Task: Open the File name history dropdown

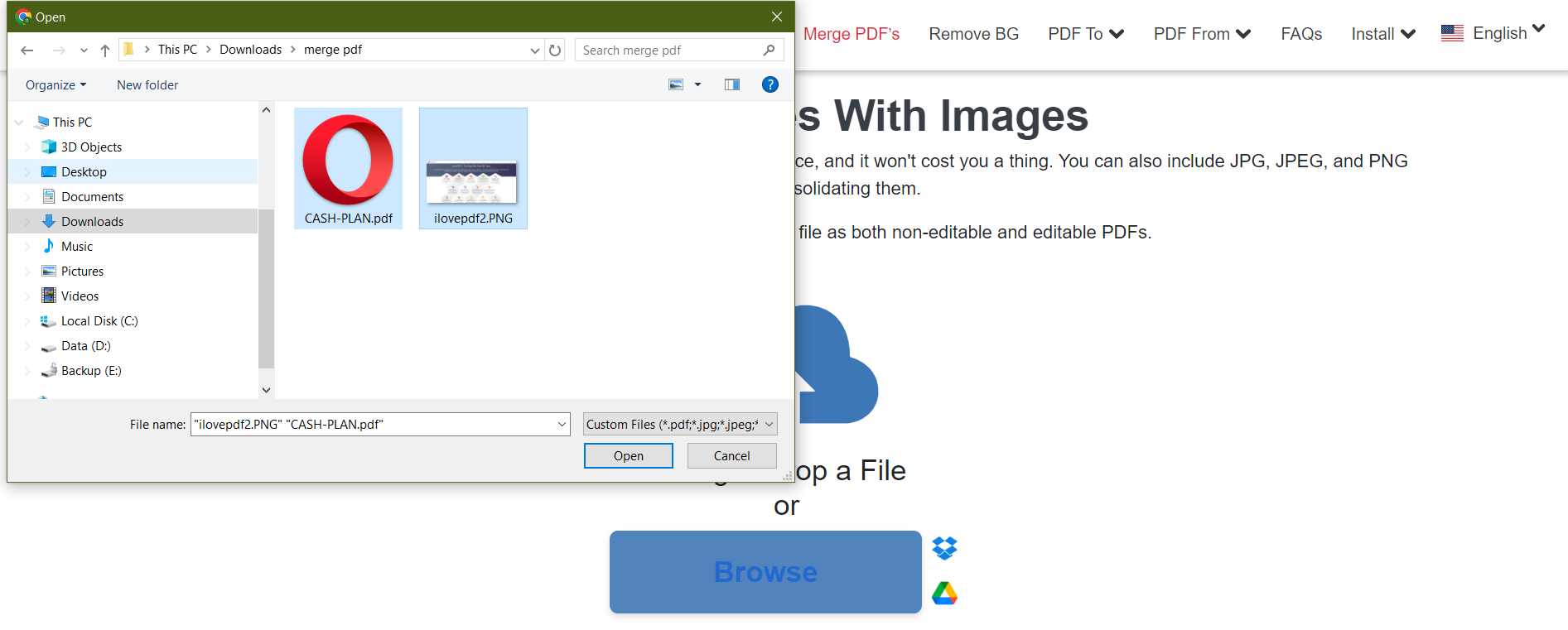Action: (x=562, y=425)
